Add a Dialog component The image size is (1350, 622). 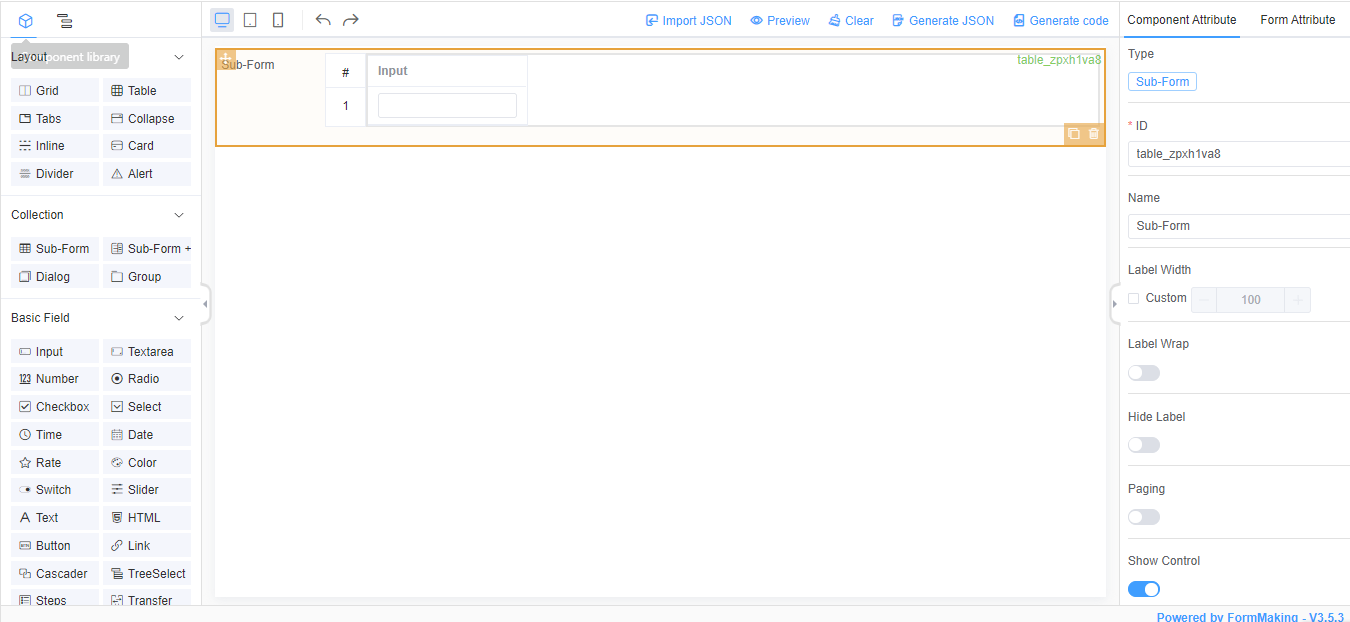55,277
